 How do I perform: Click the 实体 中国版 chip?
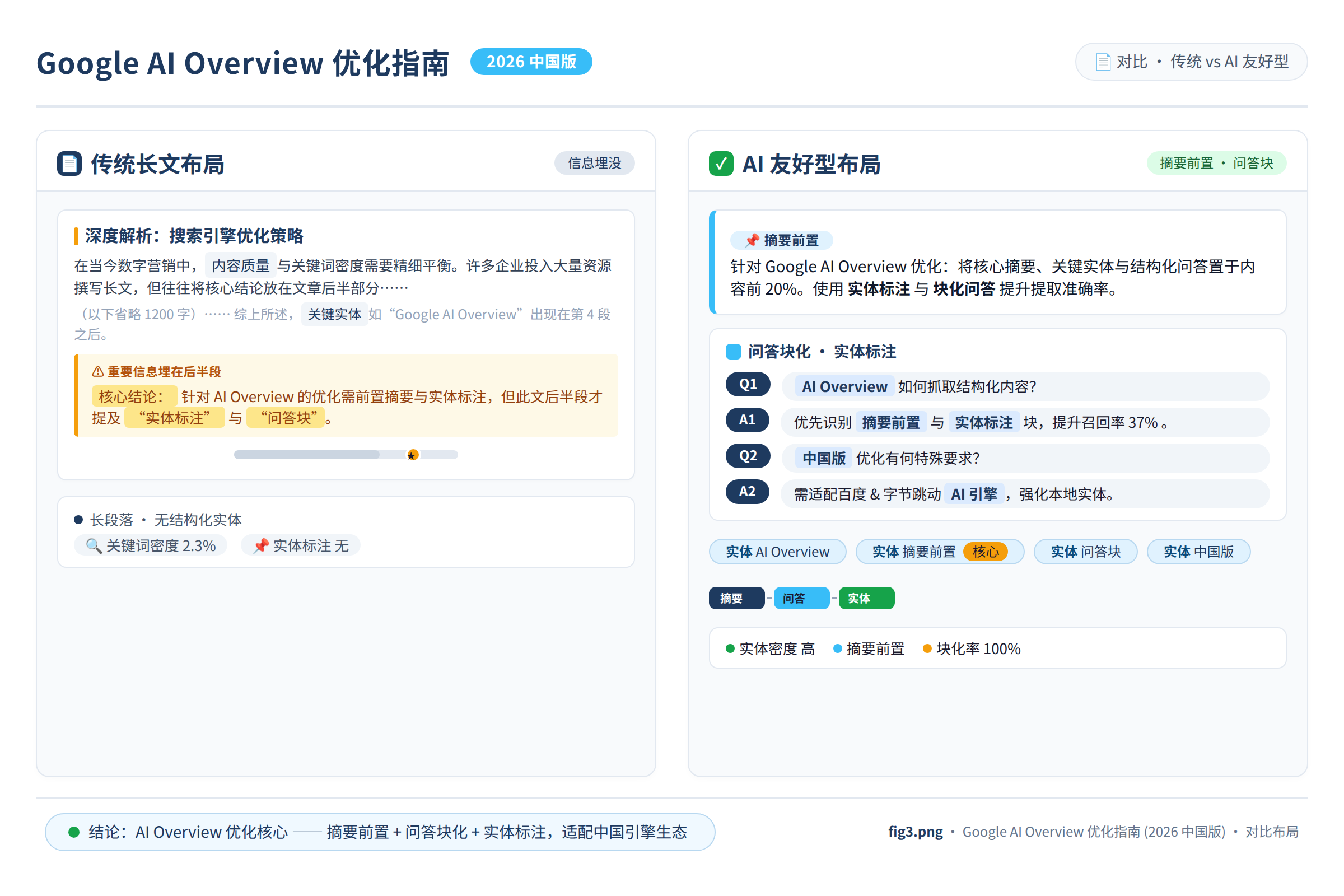tap(1199, 552)
